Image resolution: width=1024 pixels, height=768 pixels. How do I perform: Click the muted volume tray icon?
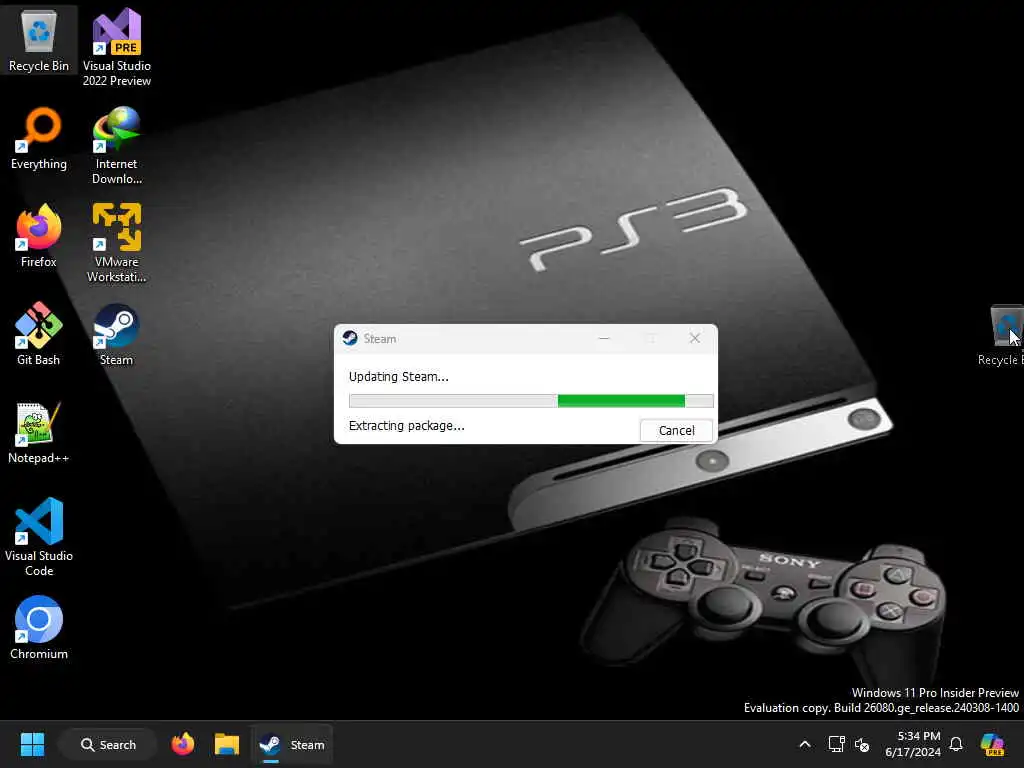pyautogui.click(x=862, y=744)
